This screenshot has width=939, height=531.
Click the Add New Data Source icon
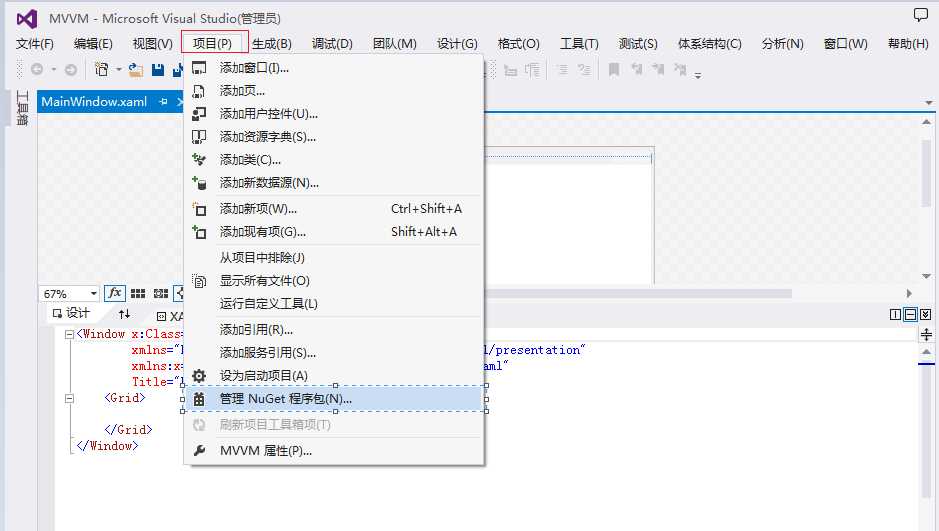click(x=199, y=183)
